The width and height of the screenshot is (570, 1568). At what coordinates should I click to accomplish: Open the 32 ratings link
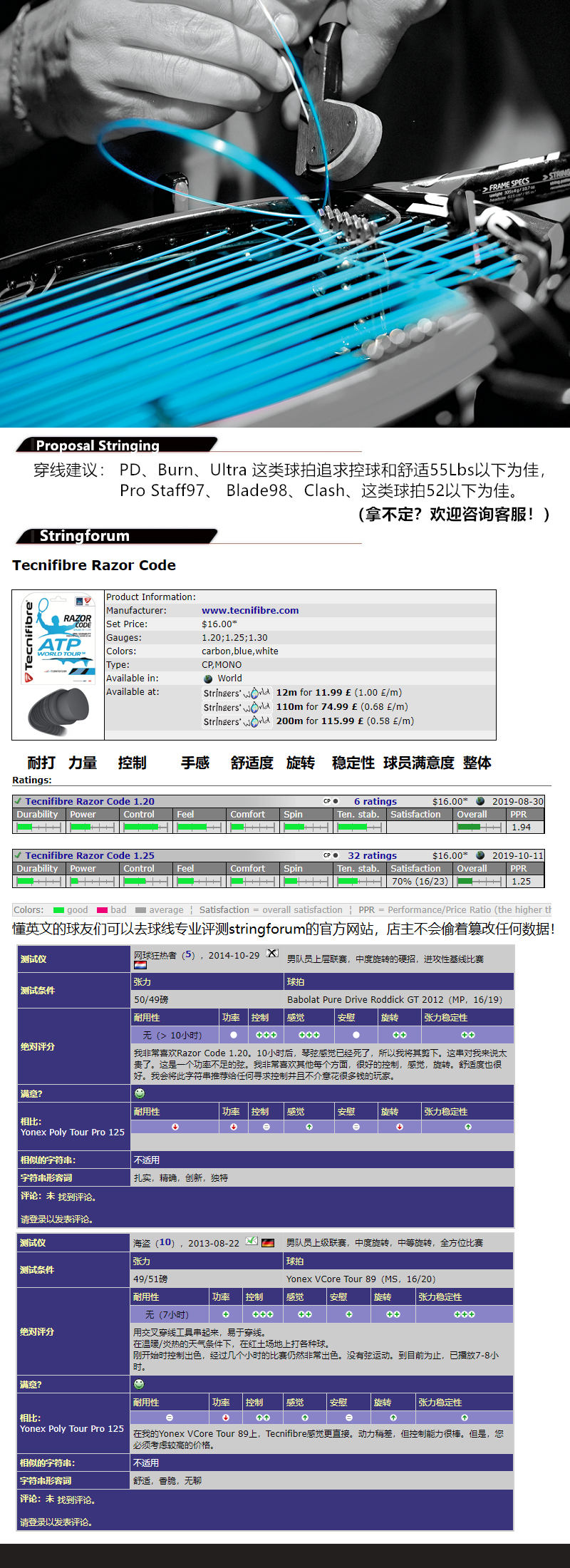point(372,855)
